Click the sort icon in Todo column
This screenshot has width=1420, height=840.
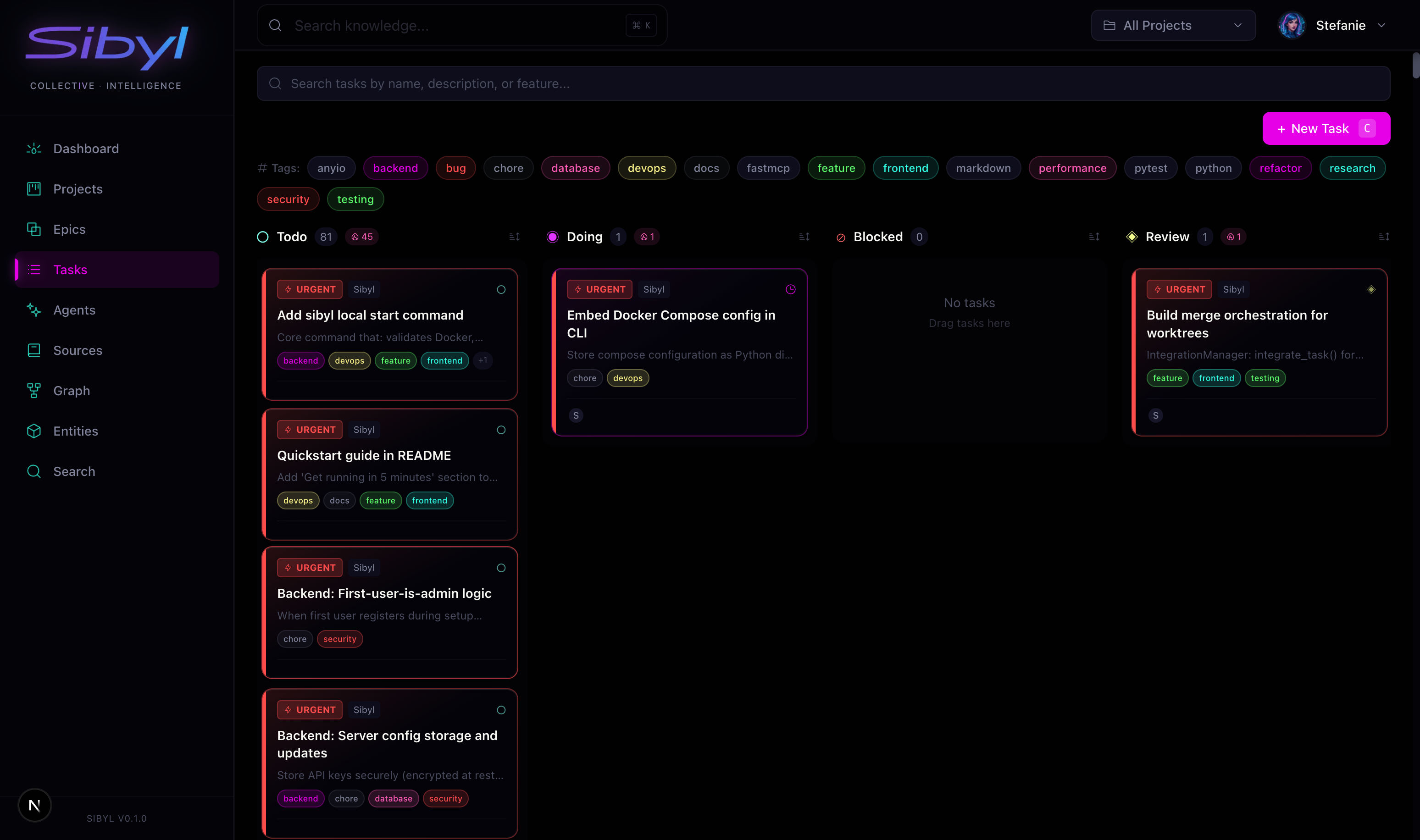click(x=514, y=237)
